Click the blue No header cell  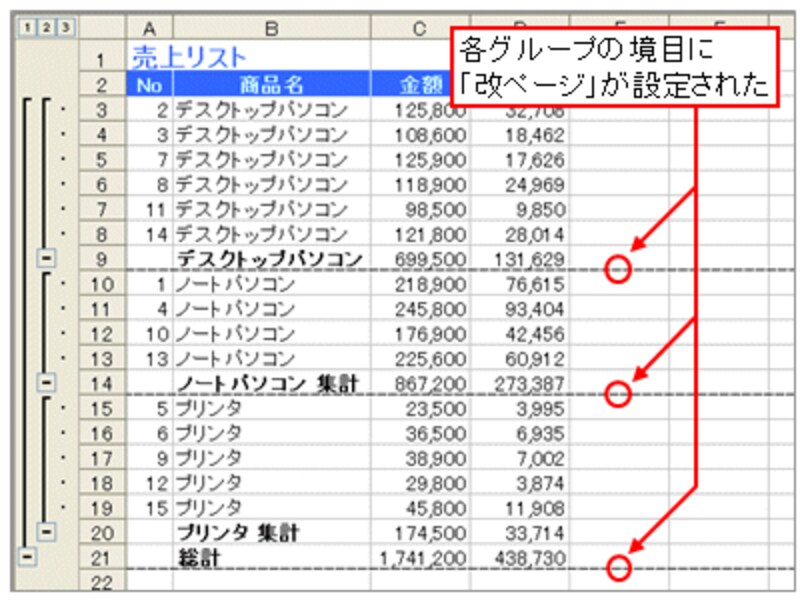coord(149,85)
